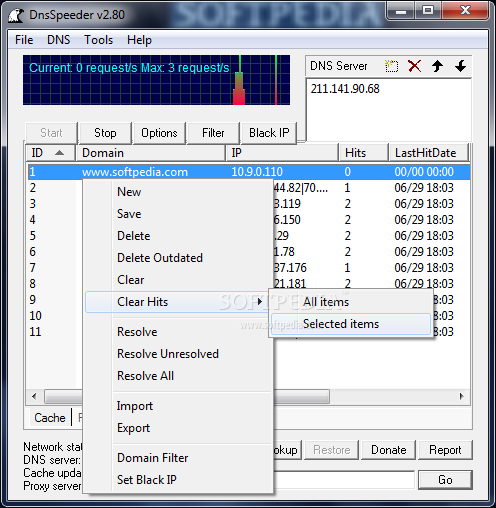Viewport: 496px width, 508px height.
Task: Open Domain Filter from context menu
Action: (x=152, y=458)
